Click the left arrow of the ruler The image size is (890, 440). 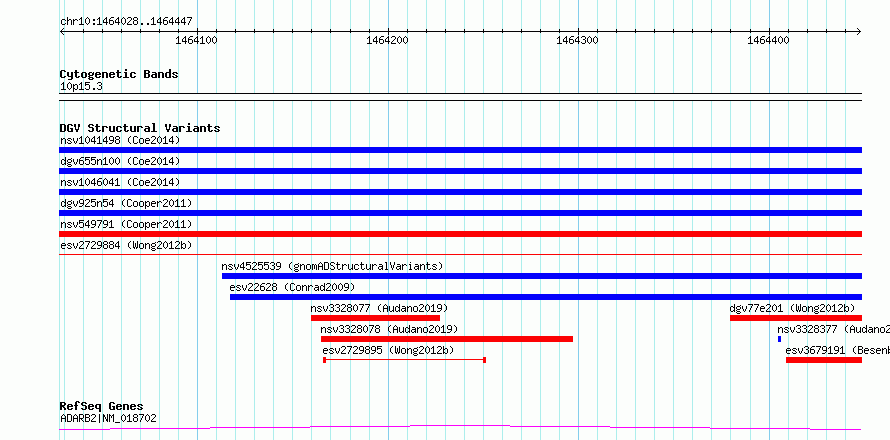click(62, 32)
